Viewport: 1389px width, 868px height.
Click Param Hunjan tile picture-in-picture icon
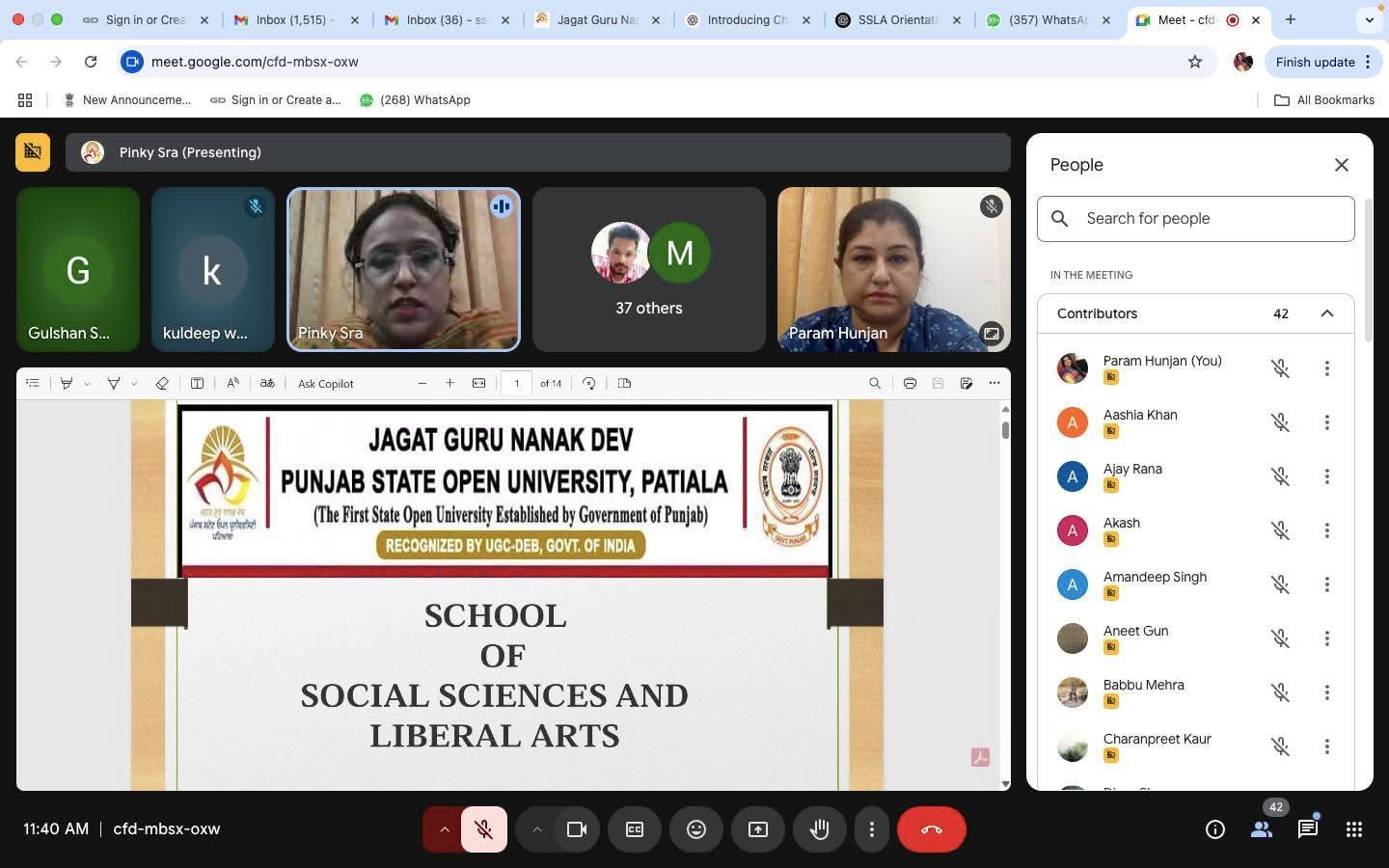pyautogui.click(x=991, y=333)
